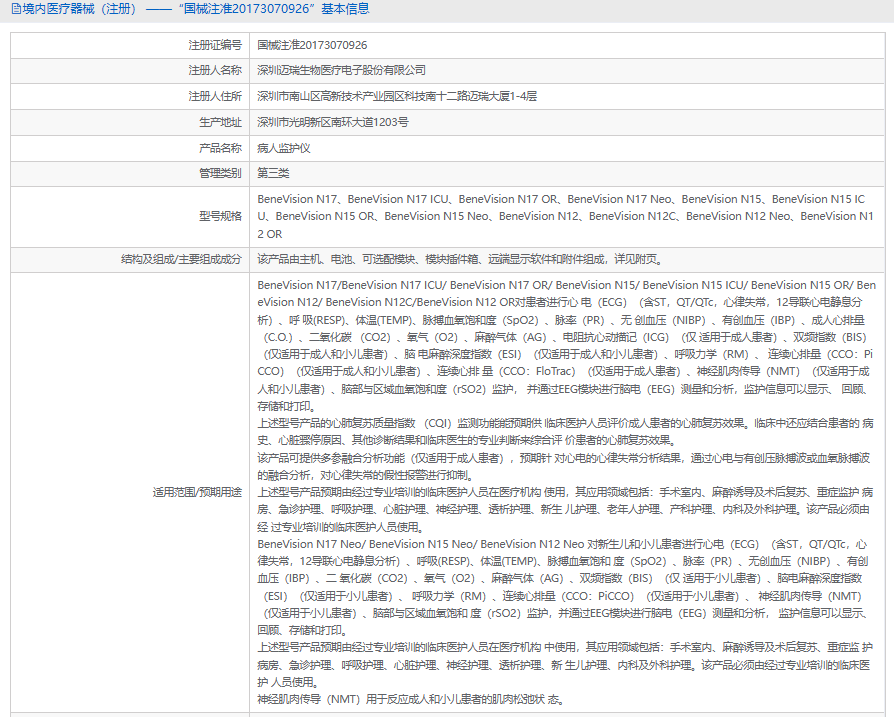Click the 型号规格 label
Viewport: 894px width, 717px height.
(x=220, y=216)
